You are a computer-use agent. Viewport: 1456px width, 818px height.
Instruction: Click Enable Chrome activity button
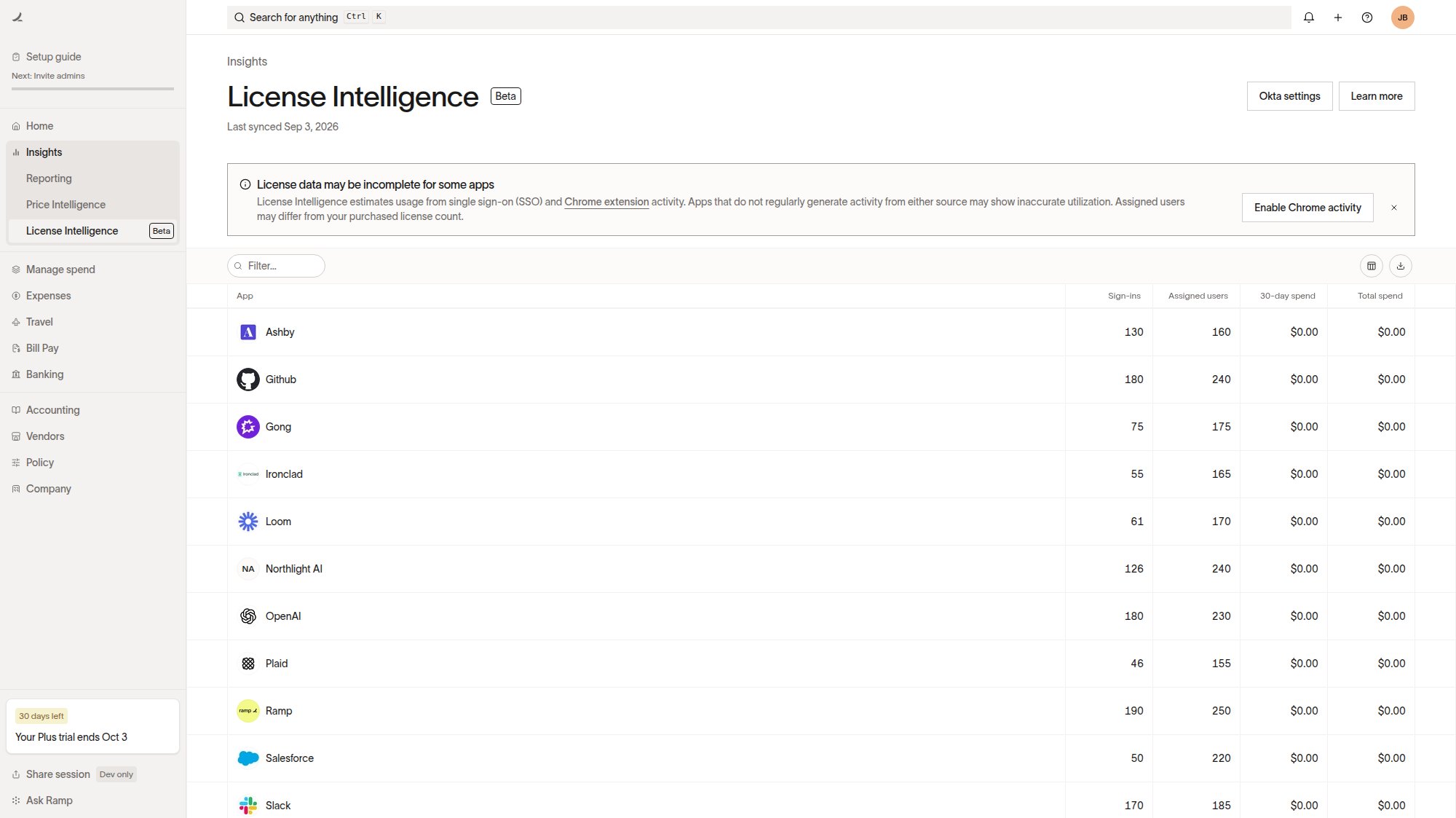tap(1307, 208)
